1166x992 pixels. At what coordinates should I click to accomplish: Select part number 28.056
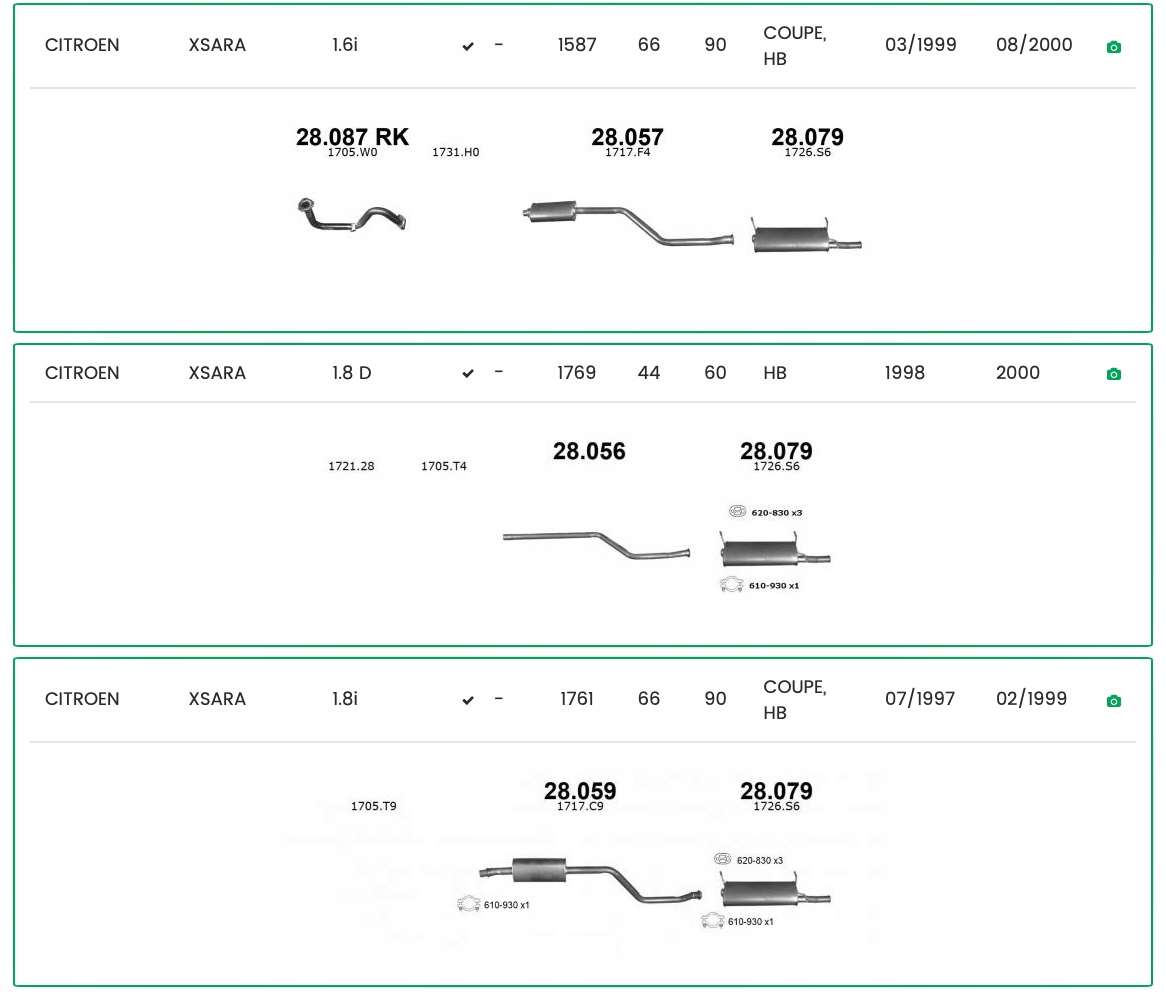click(x=589, y=451)
